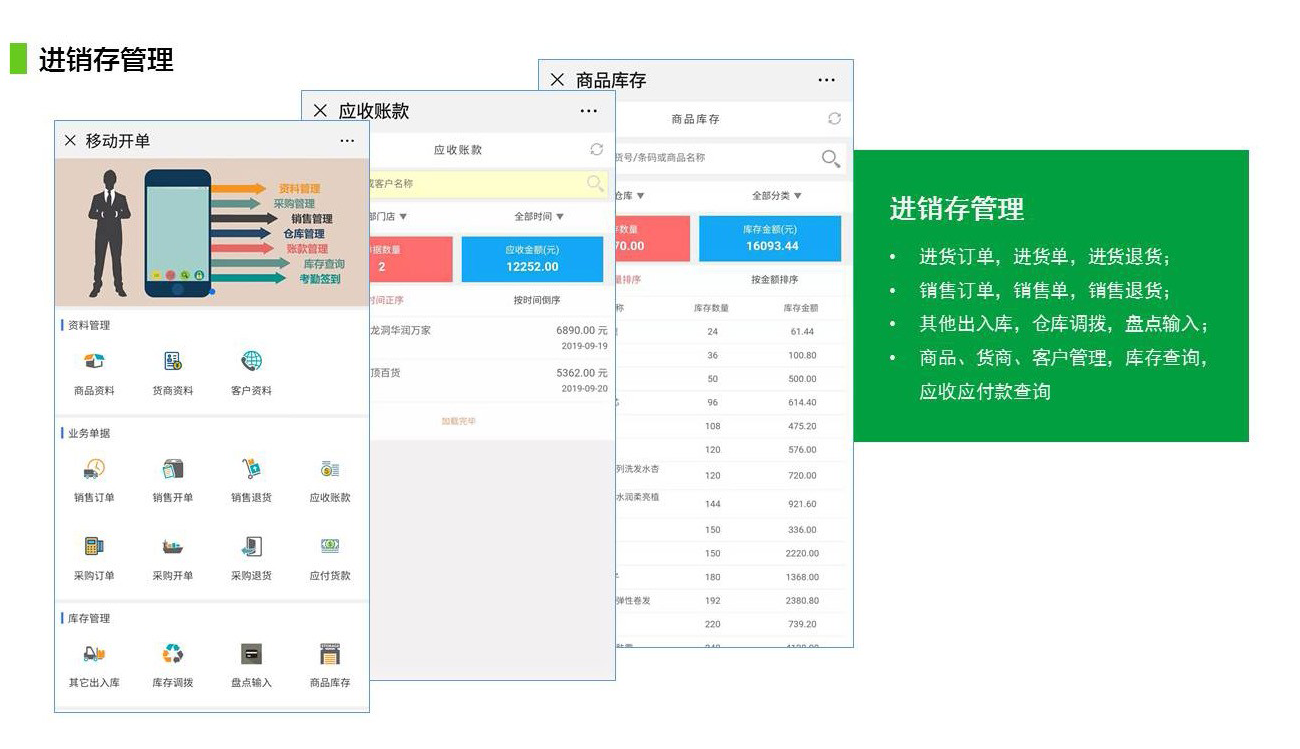Screen dimensions: 1300x749
Task: Open 销售开单 icon
Action: [x=173, y=468]
